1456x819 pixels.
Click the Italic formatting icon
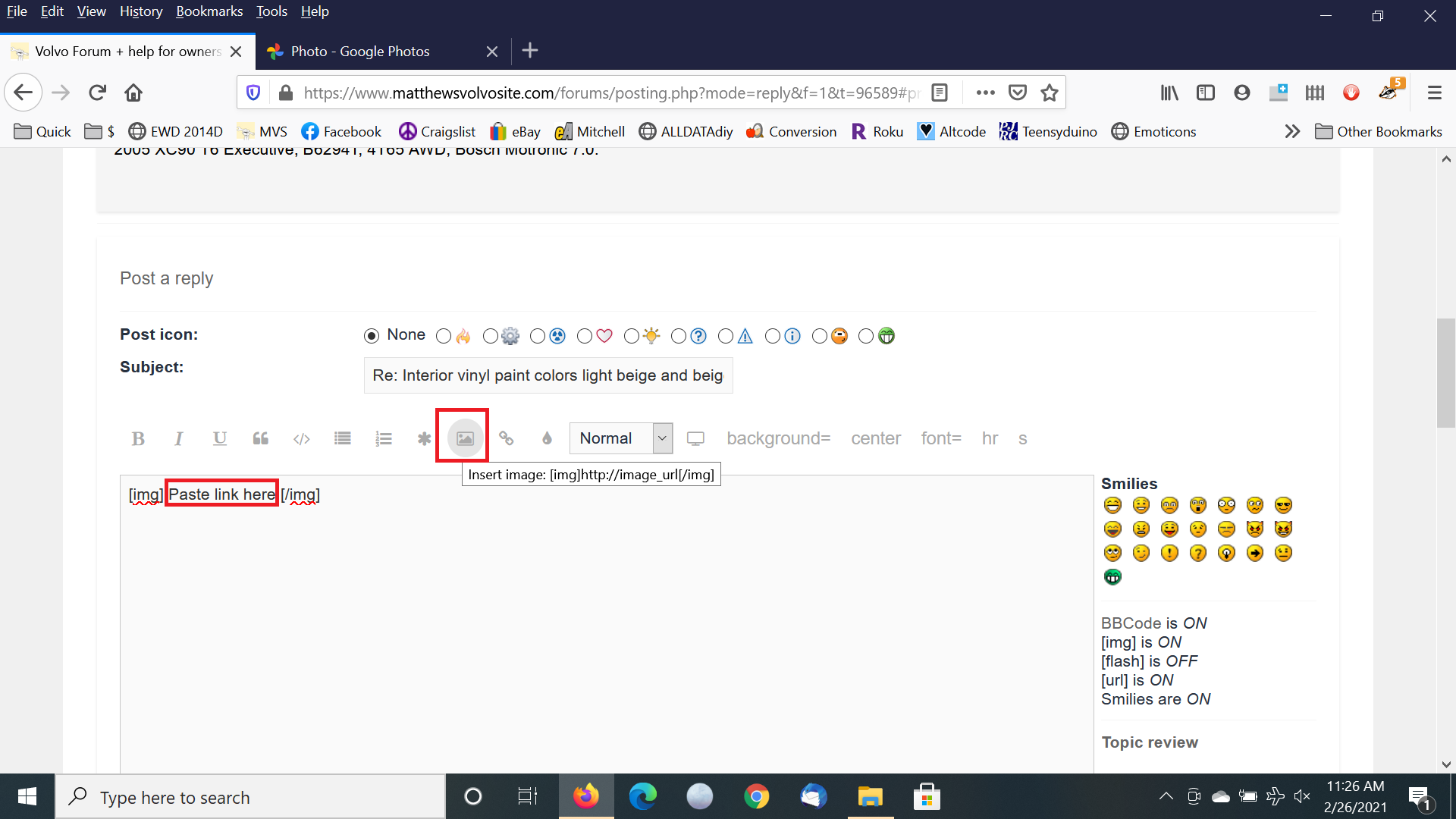179,438
